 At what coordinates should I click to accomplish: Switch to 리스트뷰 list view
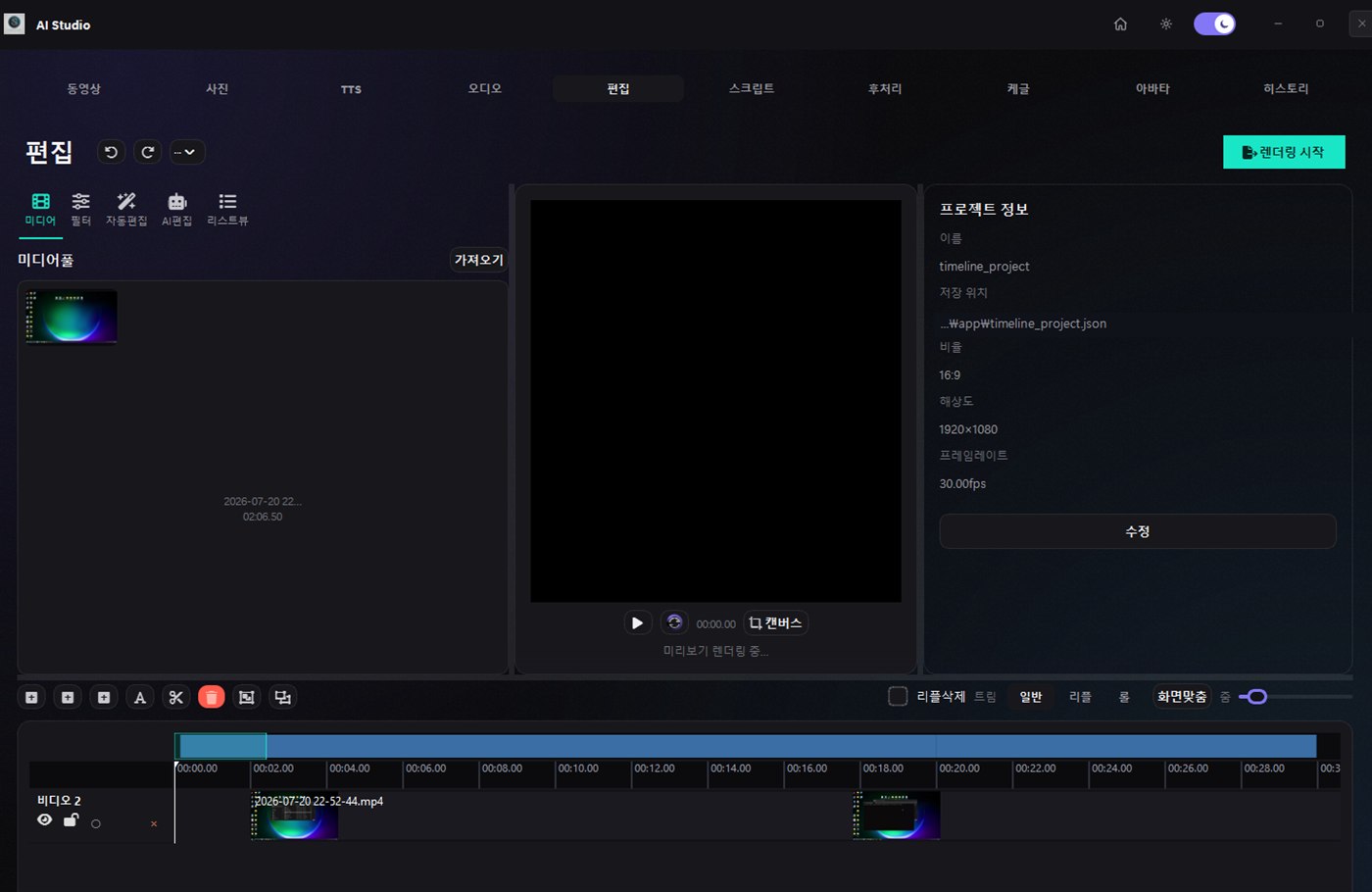pyautogui.click(x=227, y=210)
